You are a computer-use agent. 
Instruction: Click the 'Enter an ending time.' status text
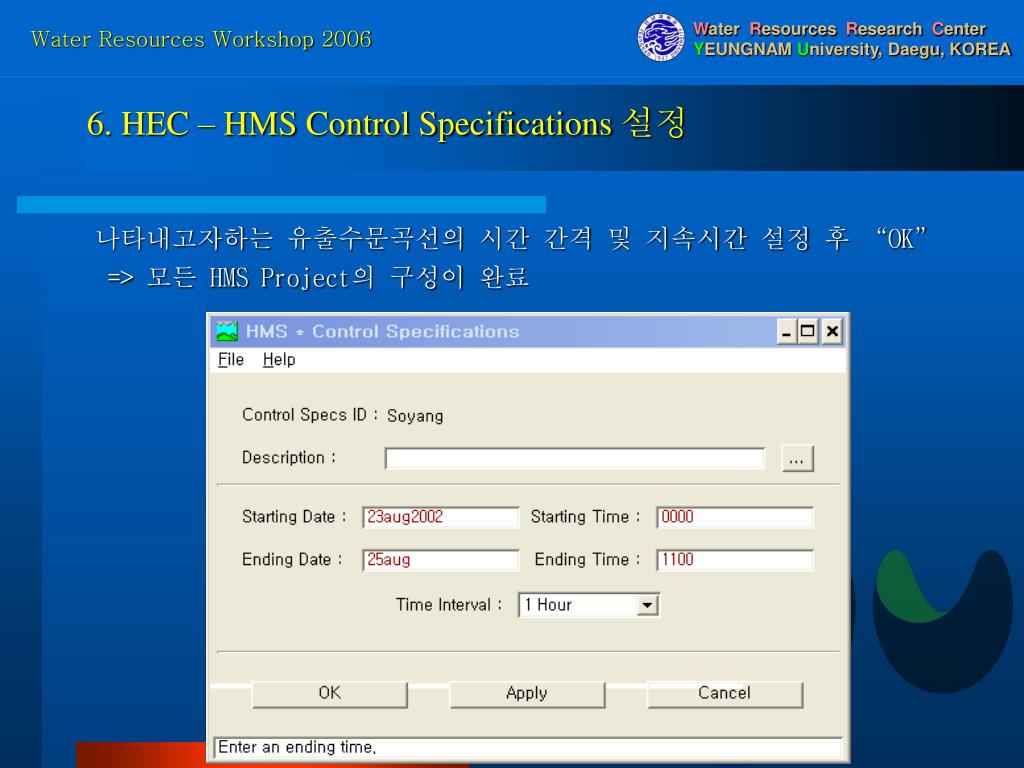pyautogui.click(x=297, y=747)
